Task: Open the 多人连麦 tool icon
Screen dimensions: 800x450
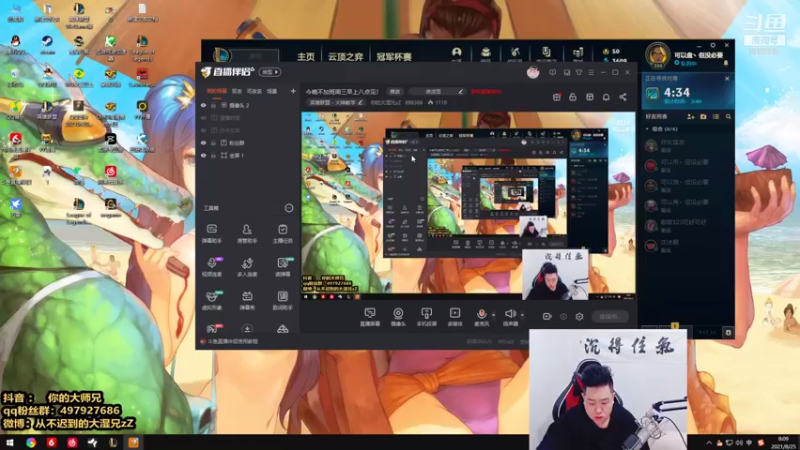Action: coord(247,266)
